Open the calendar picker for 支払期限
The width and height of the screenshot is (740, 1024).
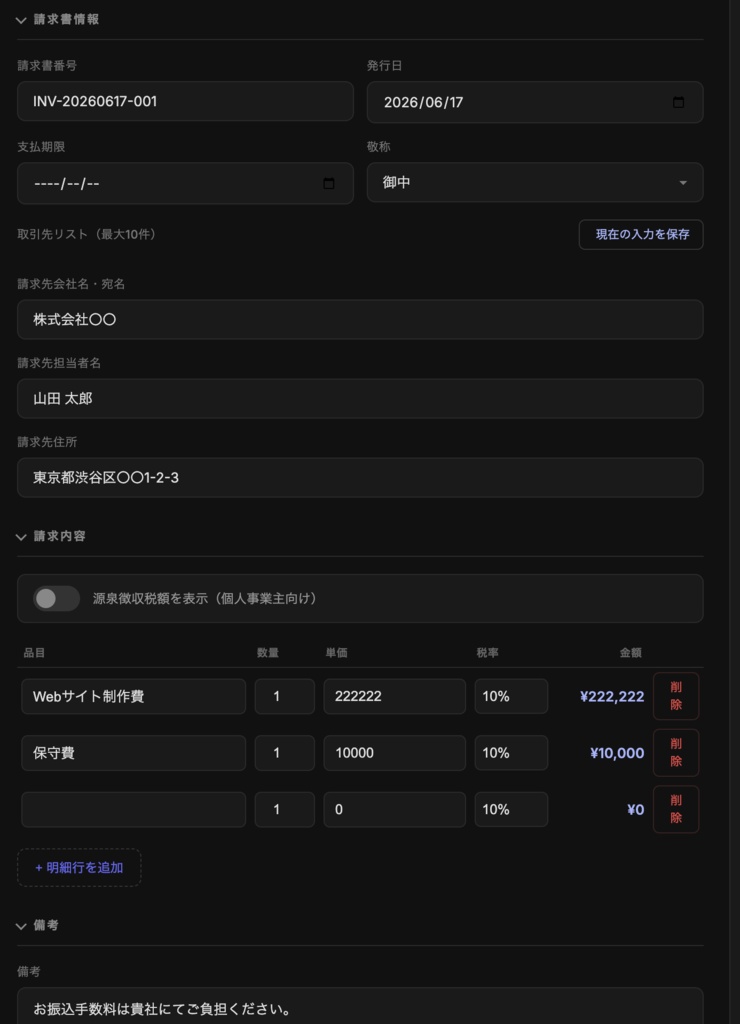pyautogui.click(x=329, y=184)
